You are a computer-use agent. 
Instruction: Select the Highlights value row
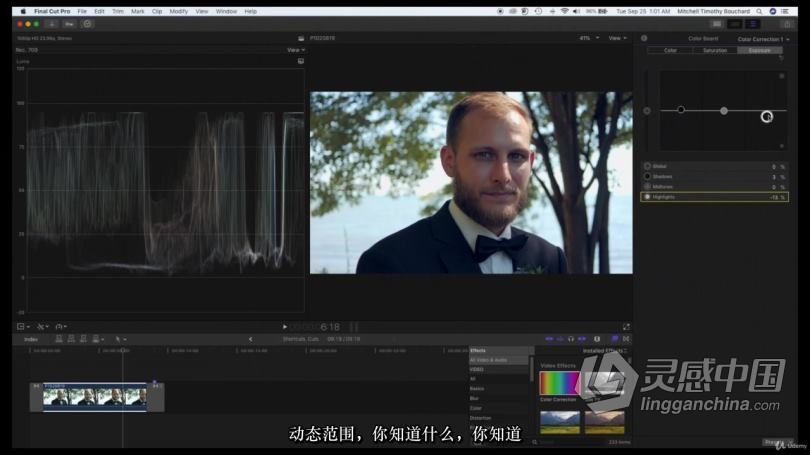click(714, 197)
